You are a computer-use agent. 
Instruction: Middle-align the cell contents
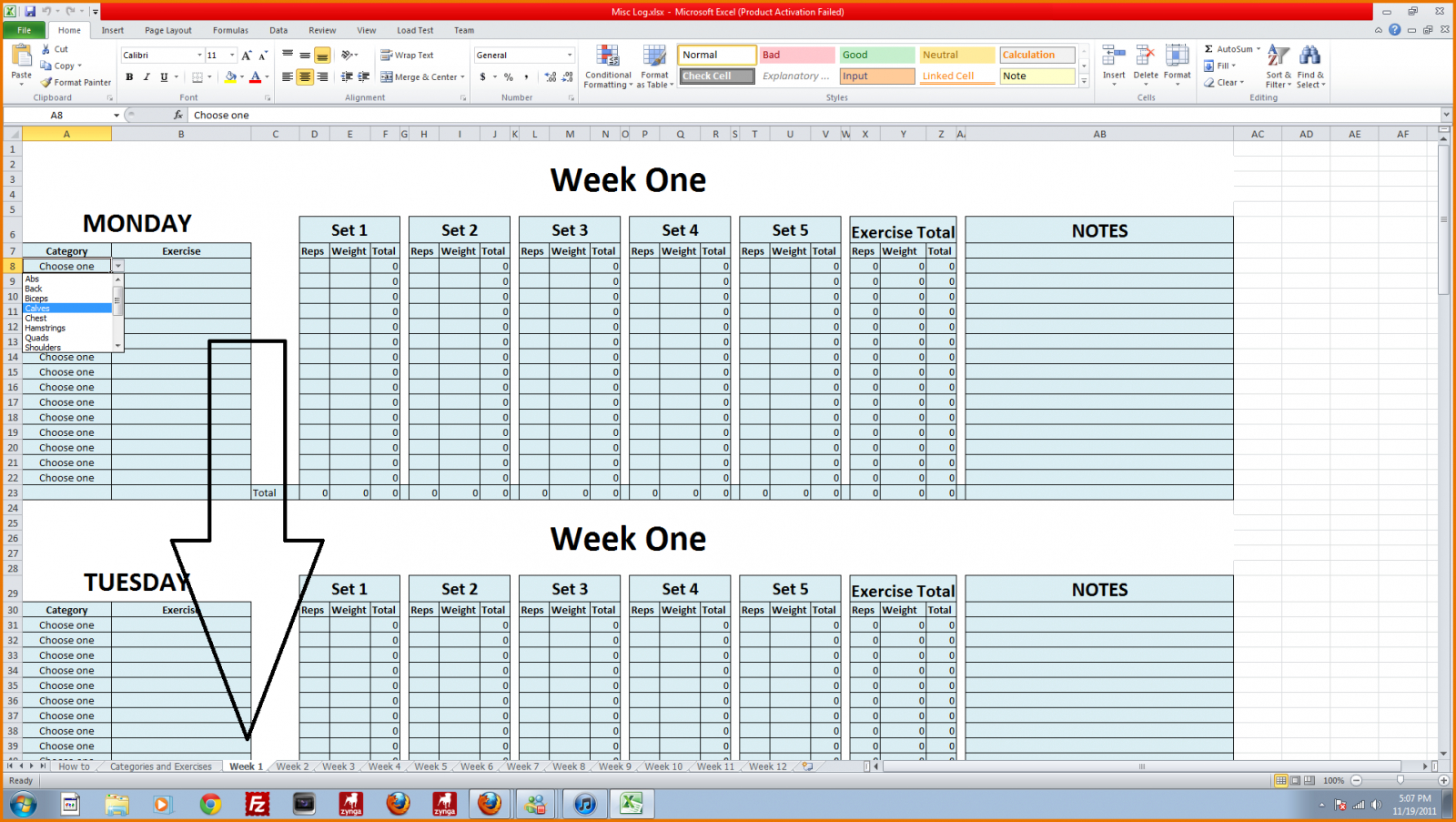pyautogui.click(x=305, y=56)
